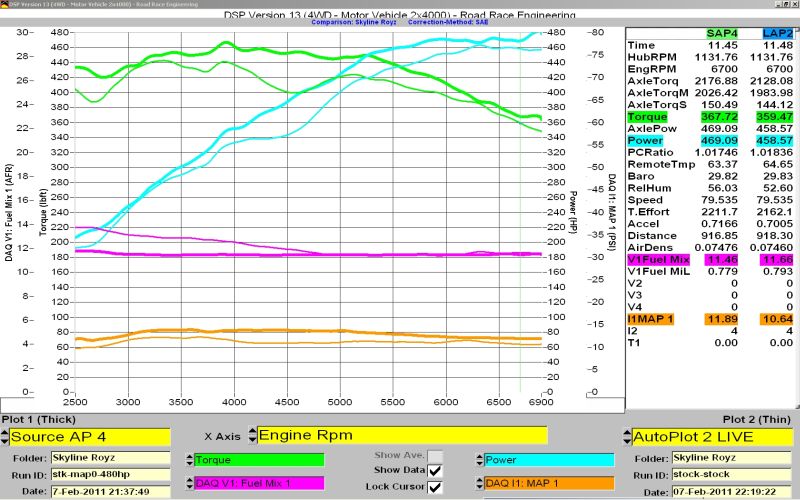Click Plot 2 Folder field Skyline Royz
800x500 pixels.
point(731,458)
